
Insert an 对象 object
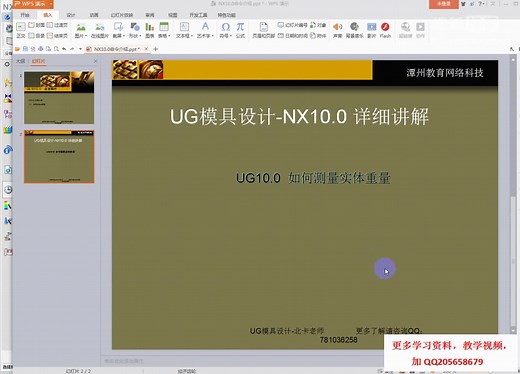click(318, 25)
